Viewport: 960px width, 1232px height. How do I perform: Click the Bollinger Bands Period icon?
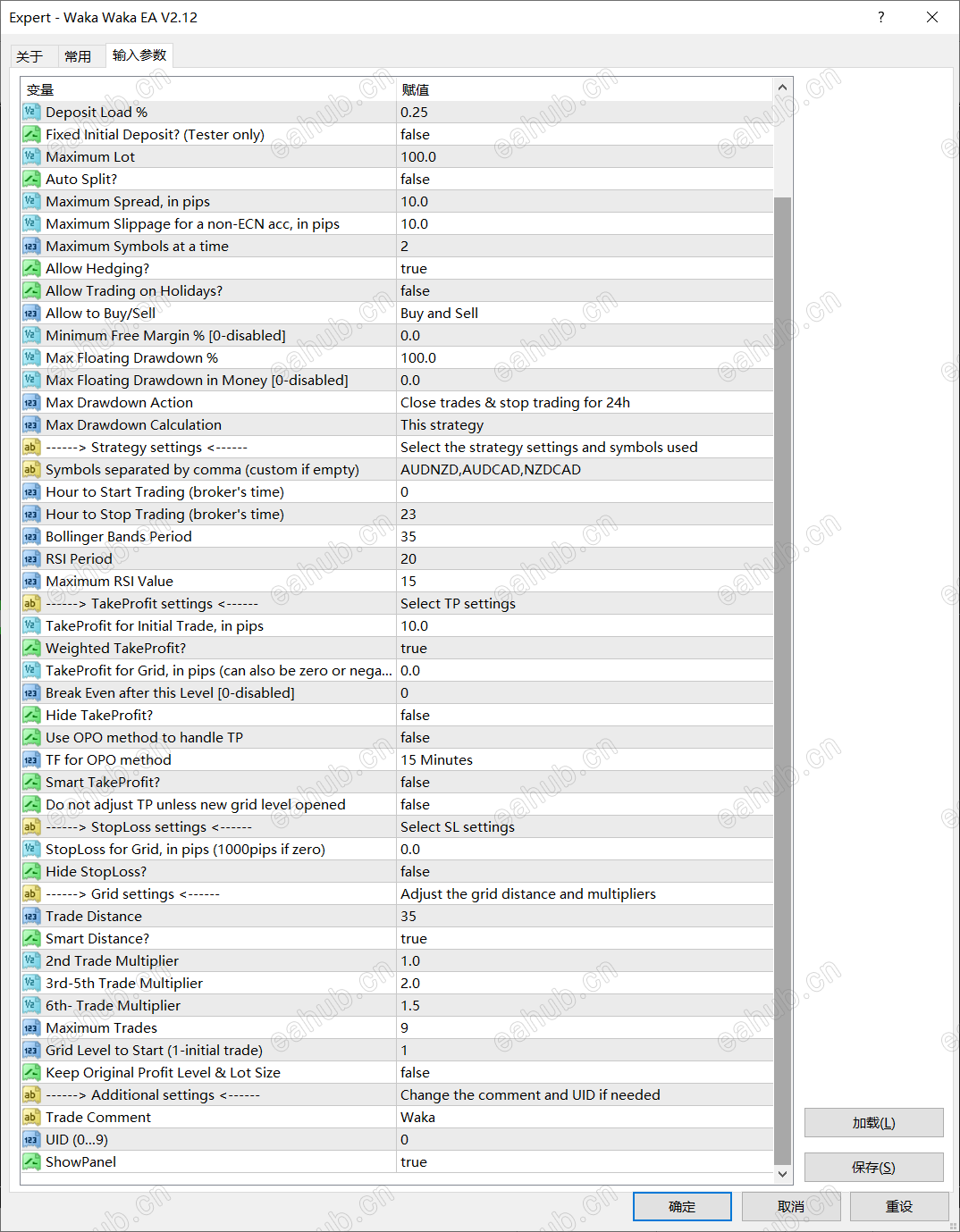point(31,536)
